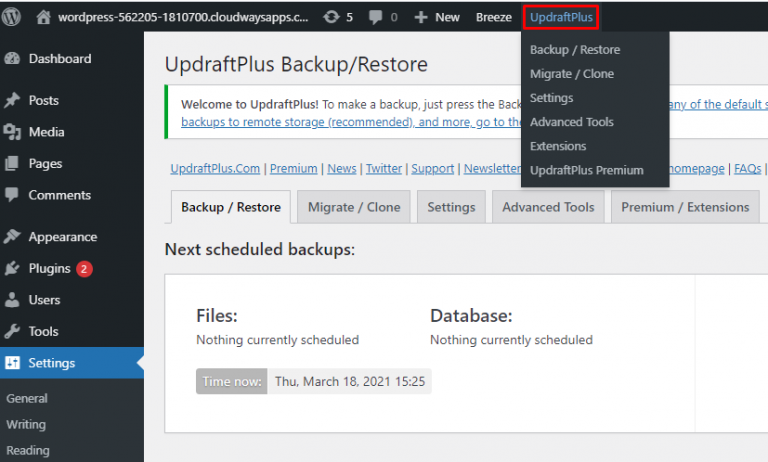Click the home icon beside site name
The height and width of the screenshot is (462, 768).
[x=44, y=17]
